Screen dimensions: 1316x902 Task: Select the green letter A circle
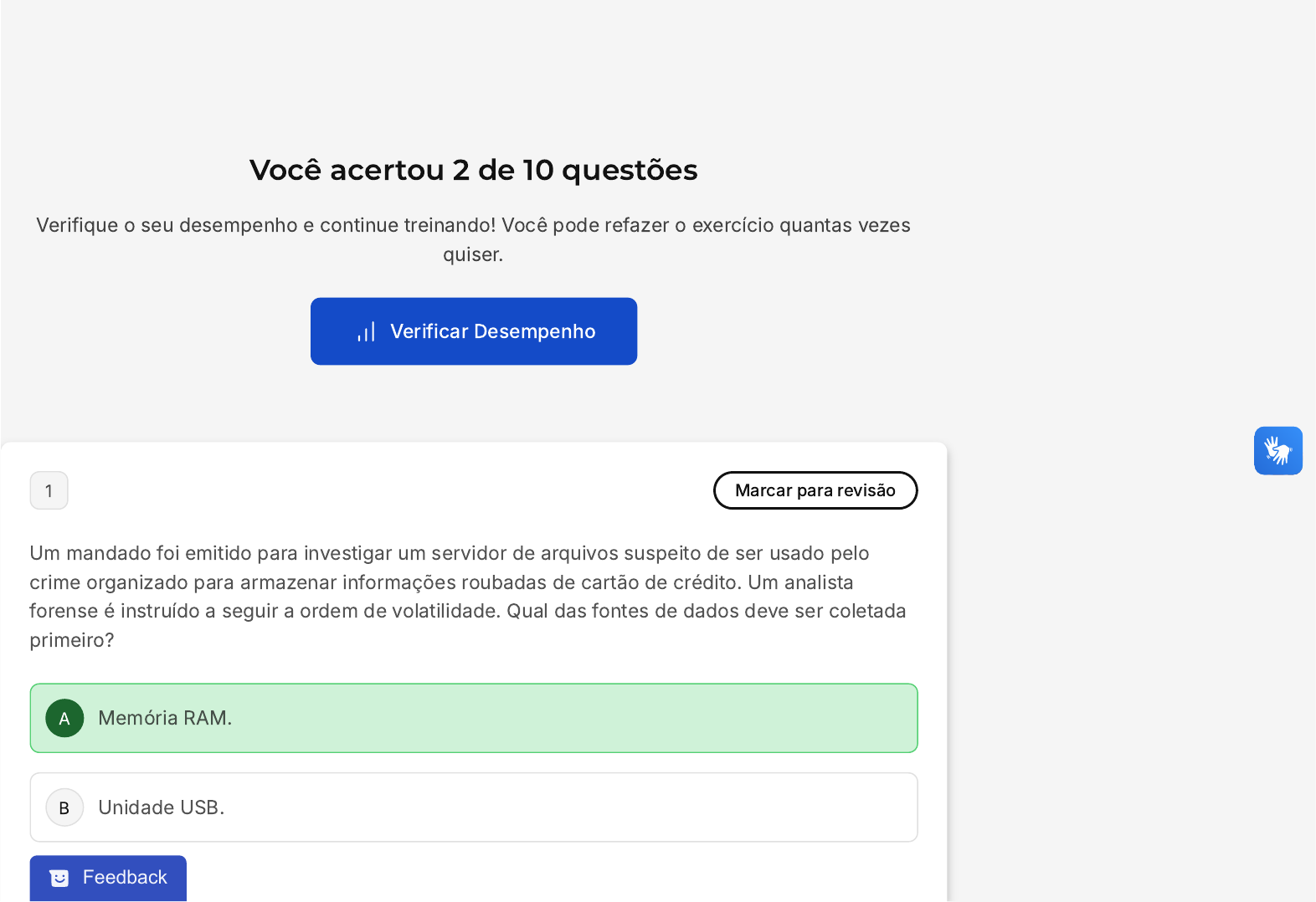64,718
